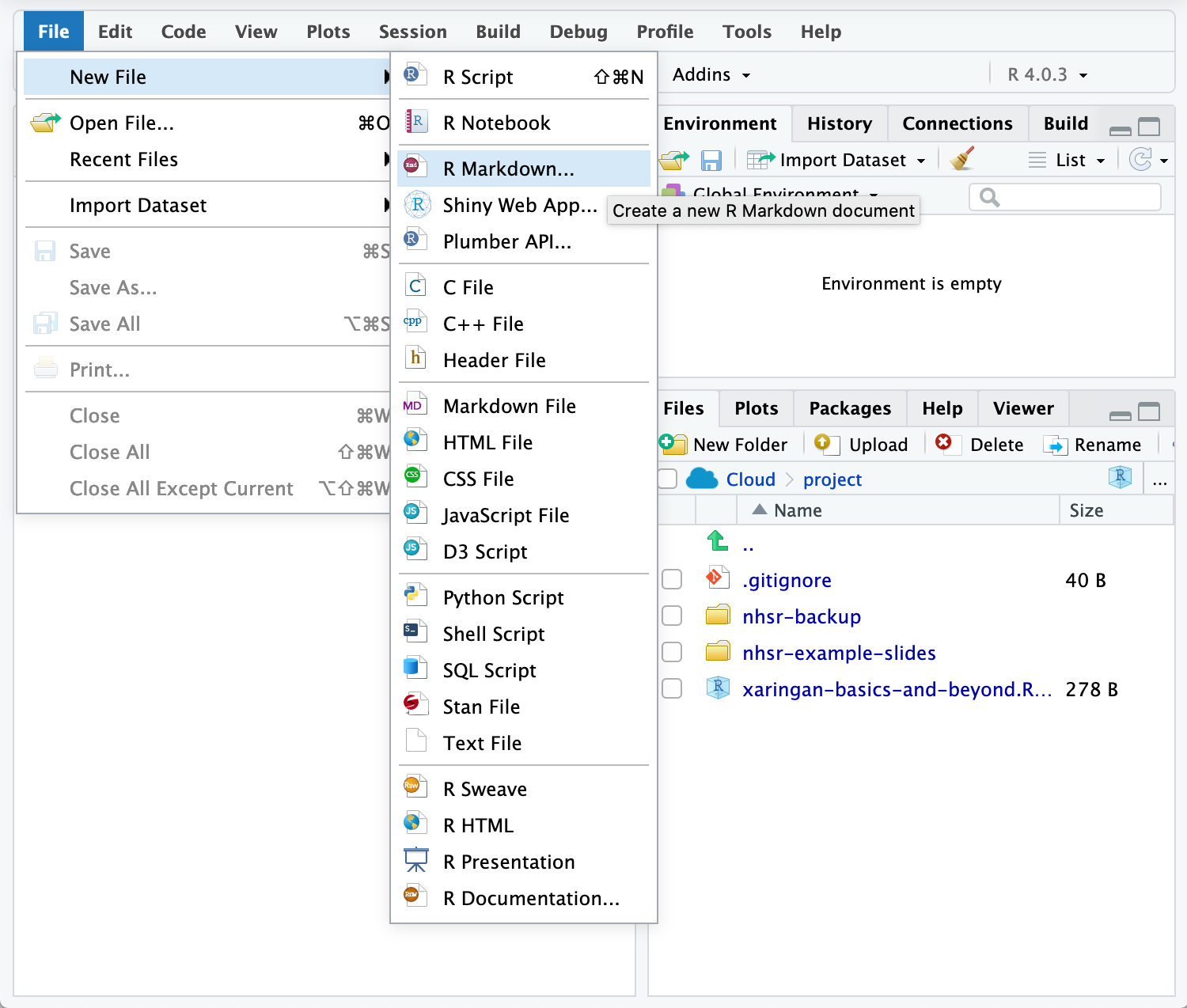Click the R Notebook icon
The width and height of the screenshot is (1187, 1008).
tap(416, 122)
